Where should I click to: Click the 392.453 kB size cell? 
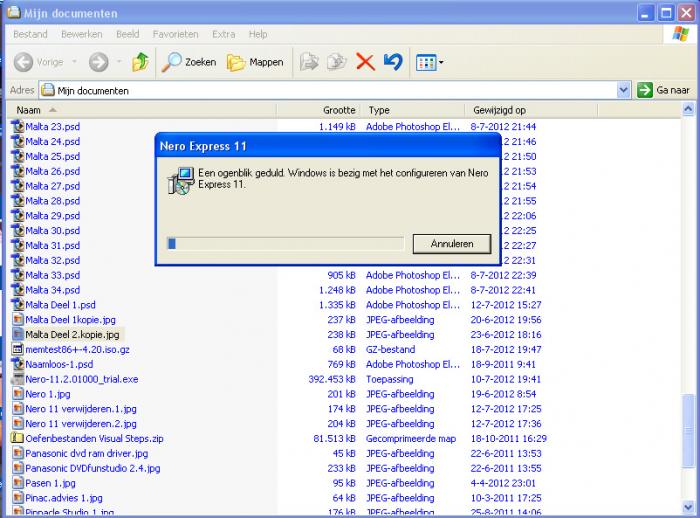[x=332, y=379]
